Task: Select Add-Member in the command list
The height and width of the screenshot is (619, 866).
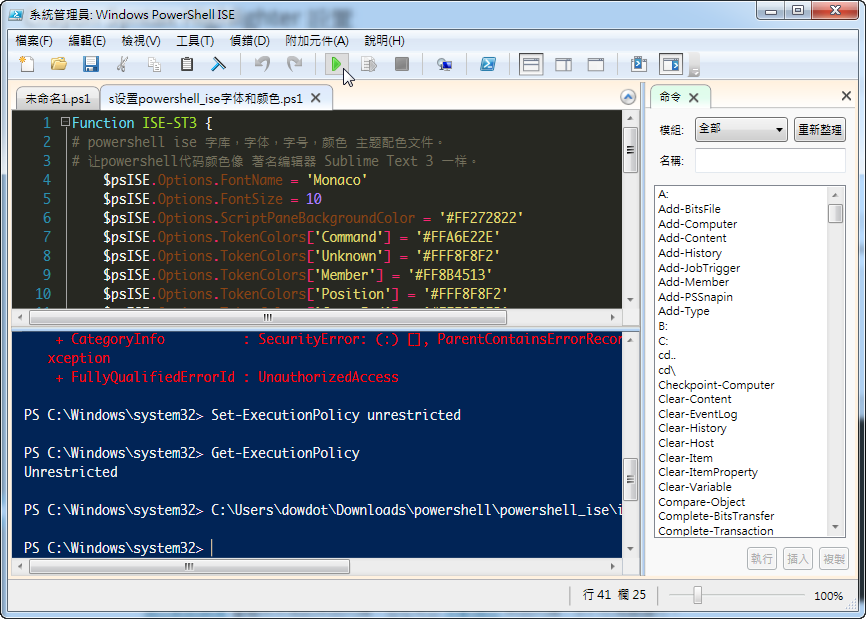Action: coord(693,282)
